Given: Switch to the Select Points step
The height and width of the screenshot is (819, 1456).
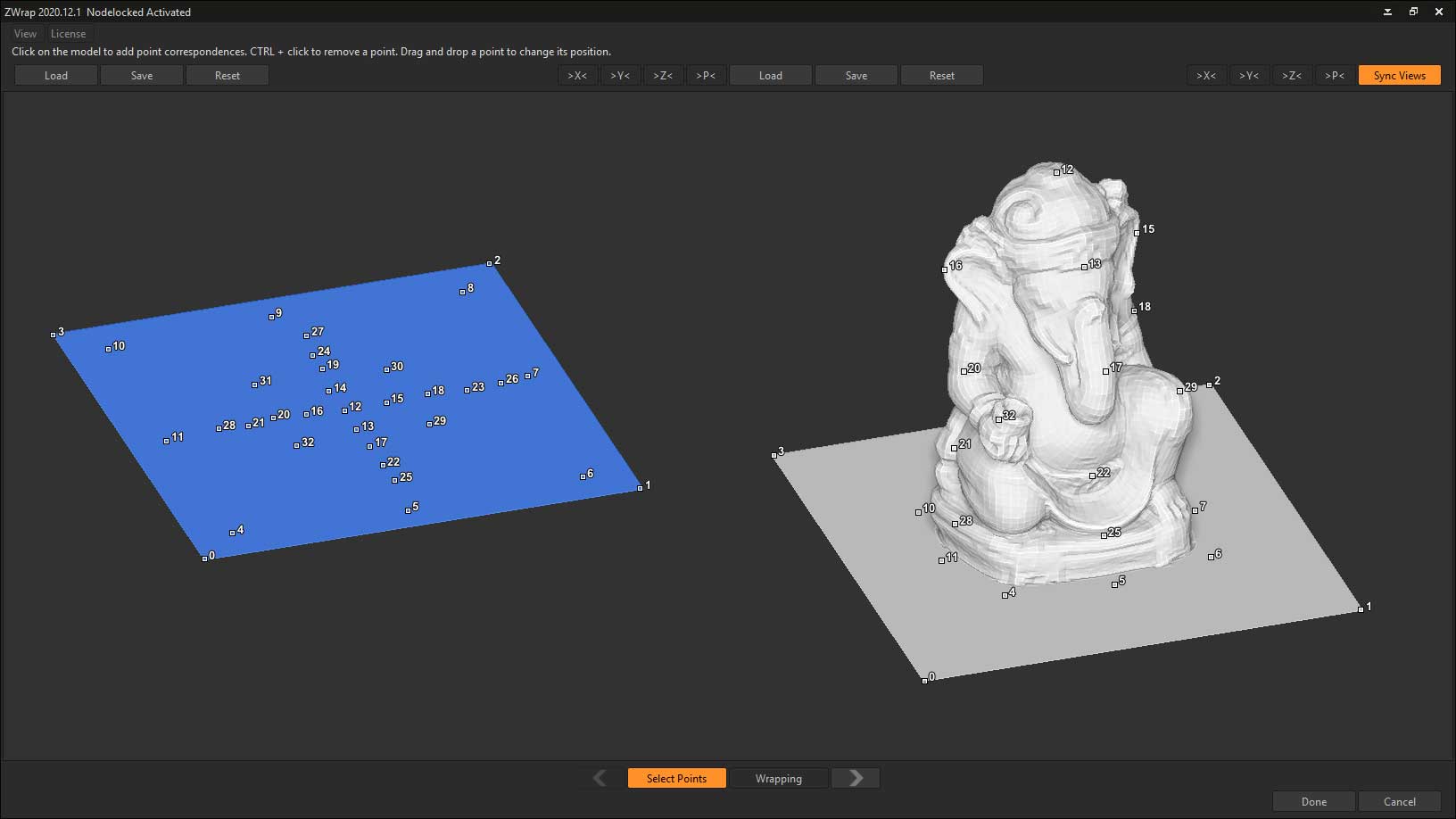Looking at the screenshot, I should pos(676,779).
